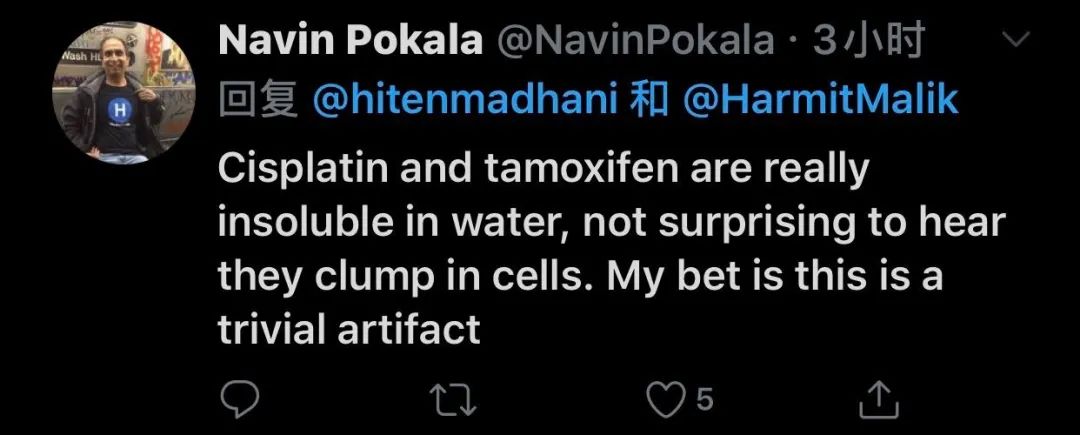Click the Navin Pokala display name
Image resolution: width=1080 pixels, height=435 pixels.
click(x=349, y=41)
